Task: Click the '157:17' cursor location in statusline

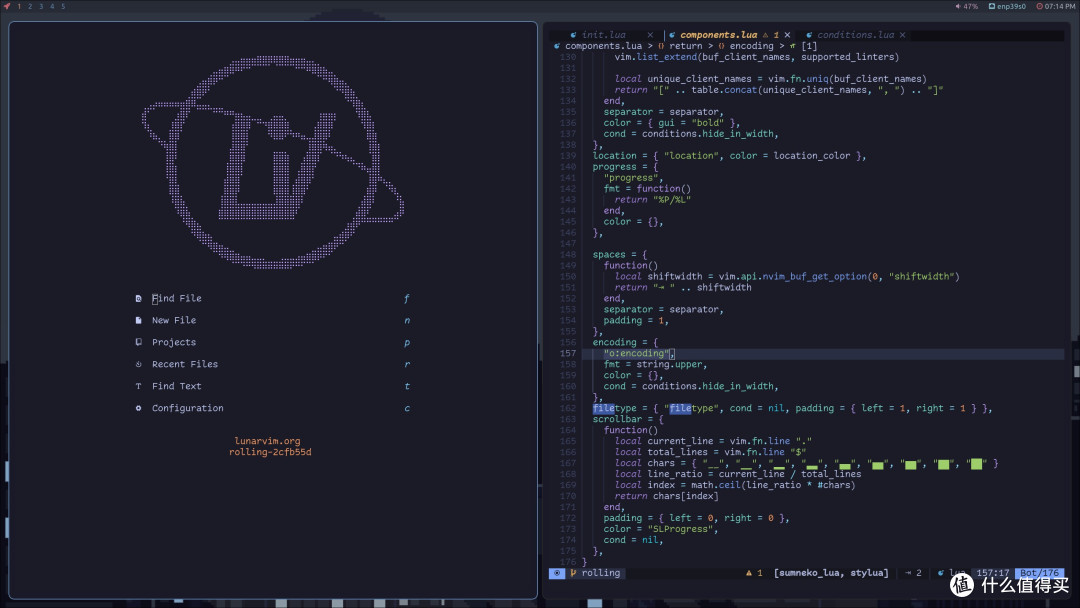Action: pos(993,573)
